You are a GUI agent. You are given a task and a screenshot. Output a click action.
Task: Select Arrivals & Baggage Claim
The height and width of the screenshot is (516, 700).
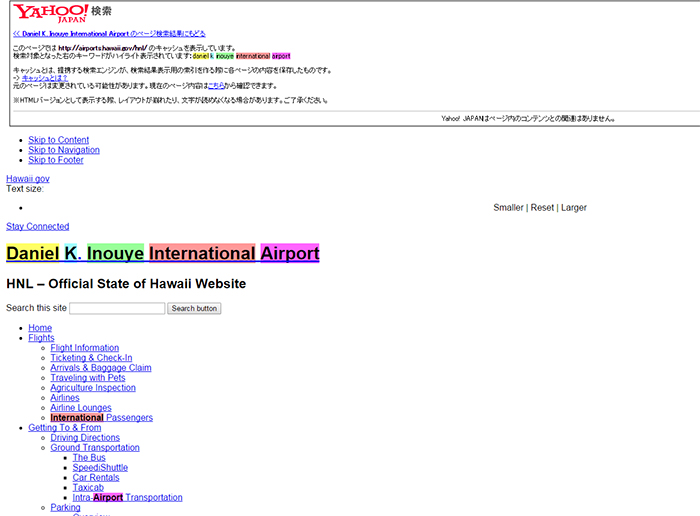(x=101, y=368)
